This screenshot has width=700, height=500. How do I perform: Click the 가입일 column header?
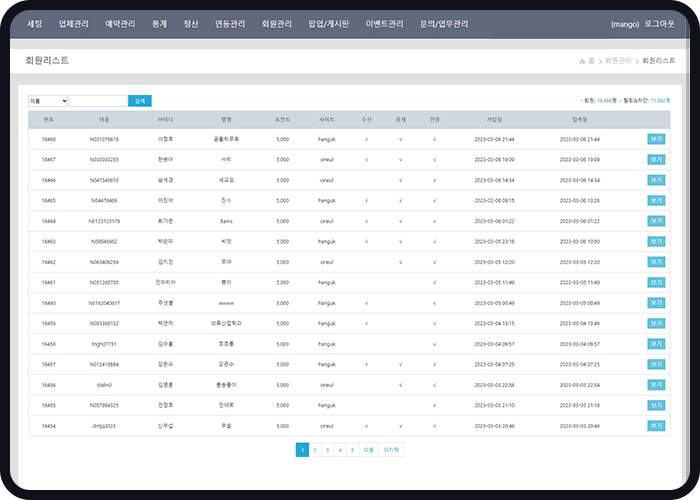click(494, 120)
